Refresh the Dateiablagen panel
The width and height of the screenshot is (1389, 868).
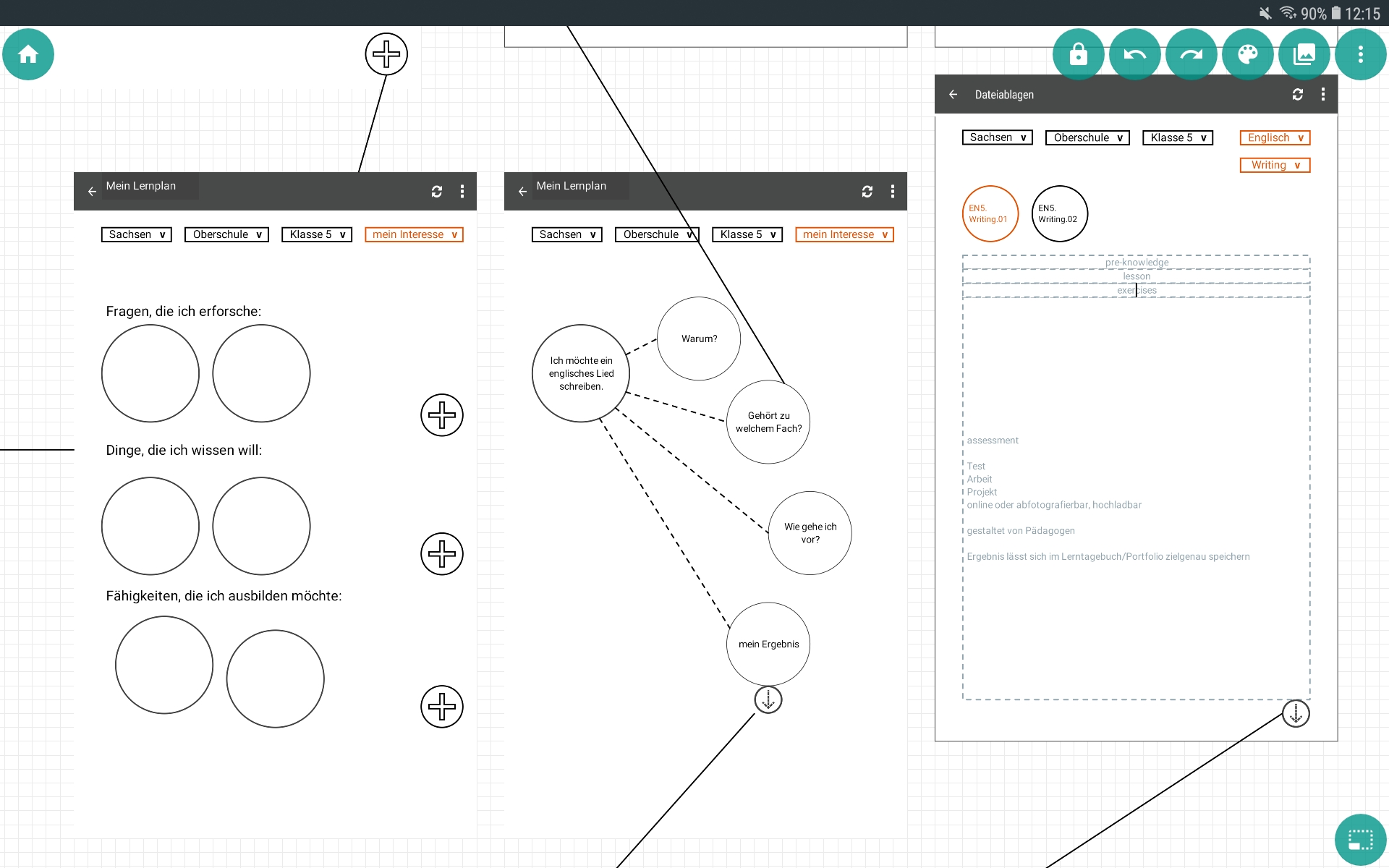[x=1297, y=95]
